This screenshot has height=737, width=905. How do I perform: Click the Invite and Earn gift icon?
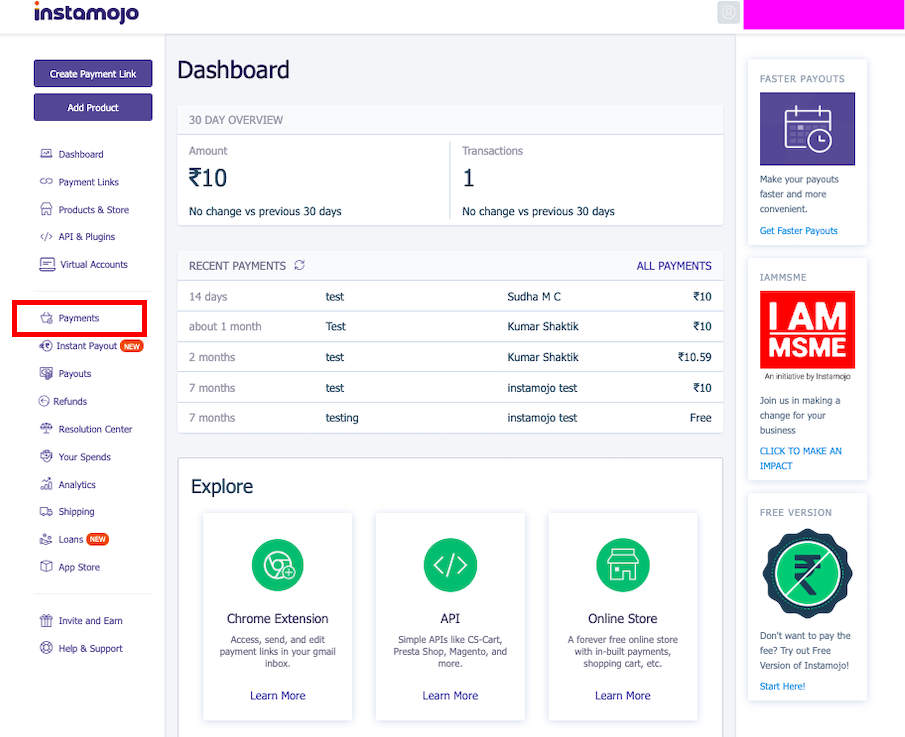(46, 620)
